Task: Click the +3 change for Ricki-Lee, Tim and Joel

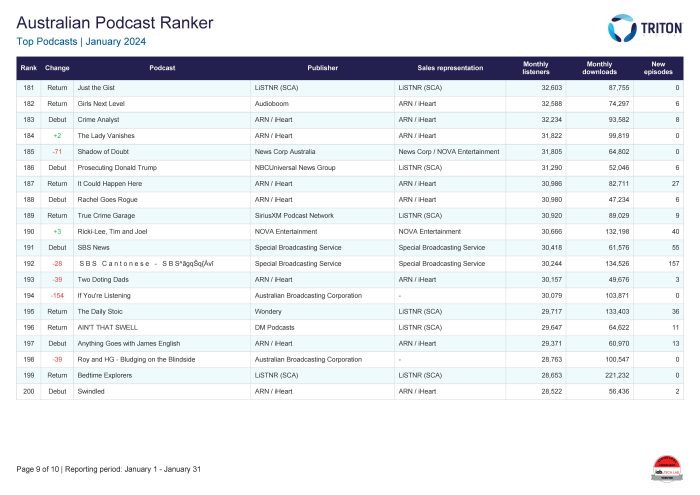Action: pyautogui.click(x=57, y=232)
